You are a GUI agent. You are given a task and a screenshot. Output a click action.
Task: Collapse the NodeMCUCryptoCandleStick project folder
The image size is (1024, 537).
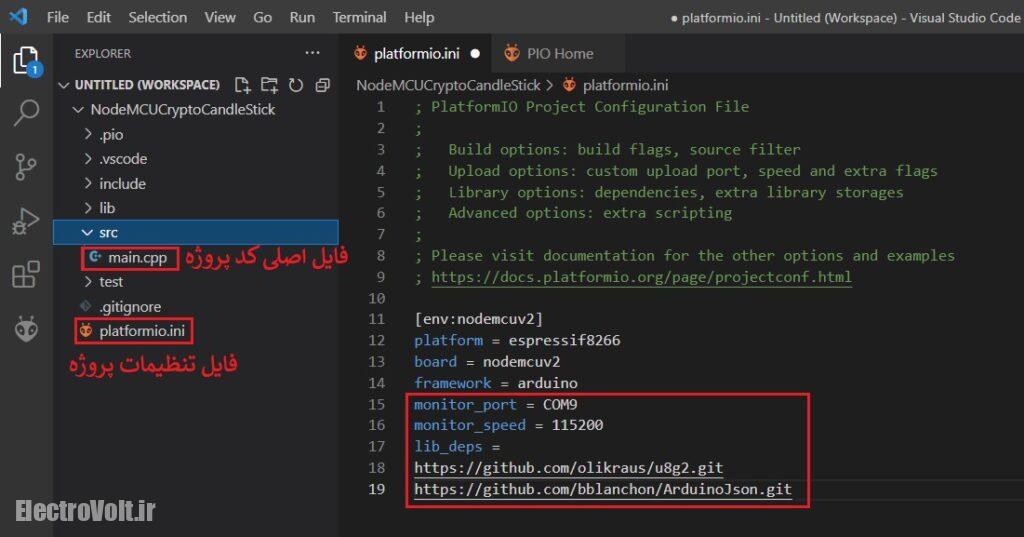coord(182,109)
